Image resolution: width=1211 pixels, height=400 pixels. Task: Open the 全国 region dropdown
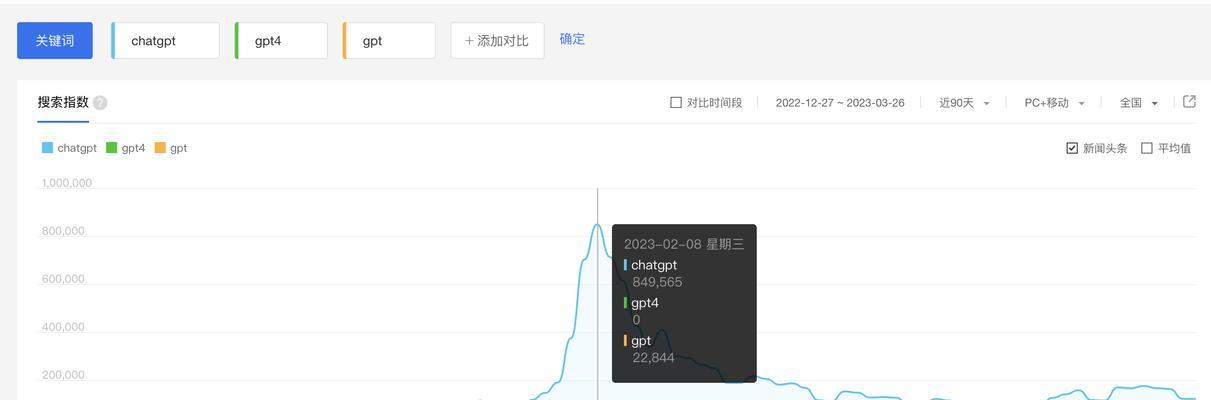pos(1138,103)
